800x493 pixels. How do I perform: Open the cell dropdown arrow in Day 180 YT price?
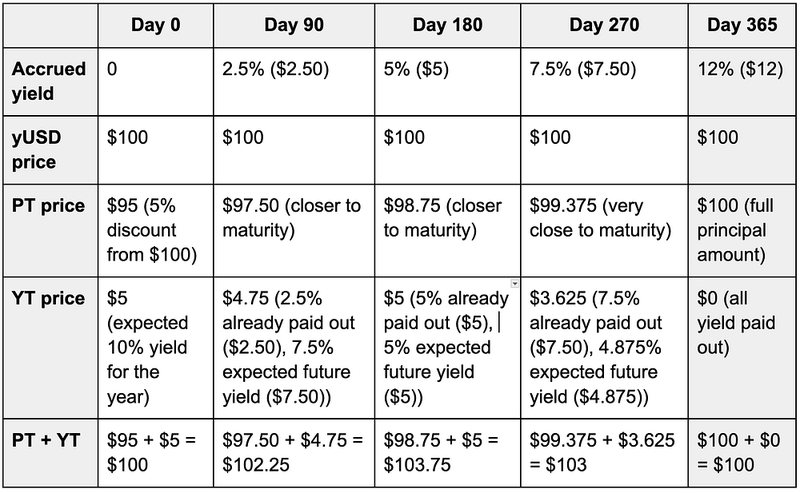click(x=515, y=284)
